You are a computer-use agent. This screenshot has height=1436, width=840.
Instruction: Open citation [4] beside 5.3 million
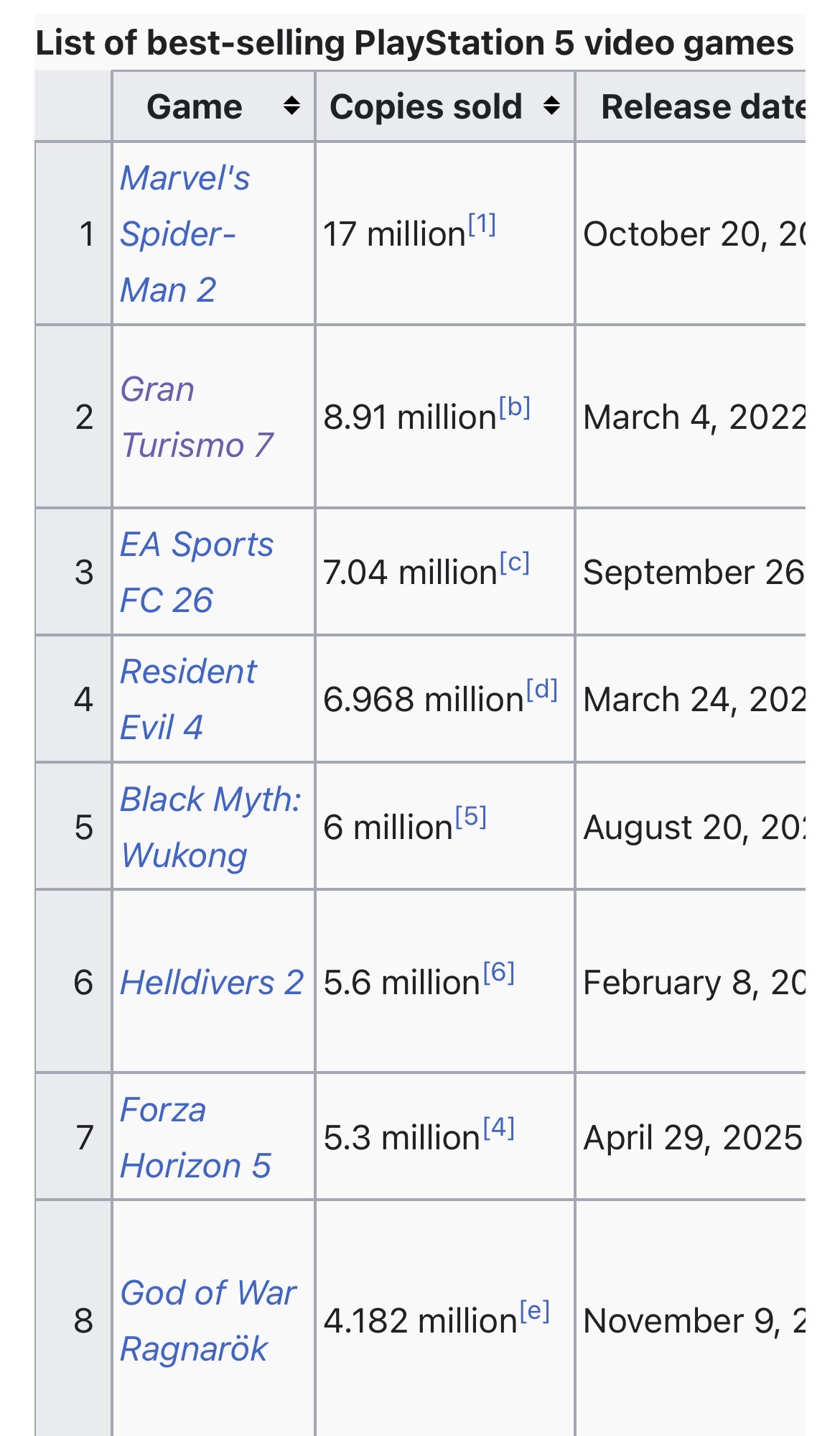tap(499, 1128)
